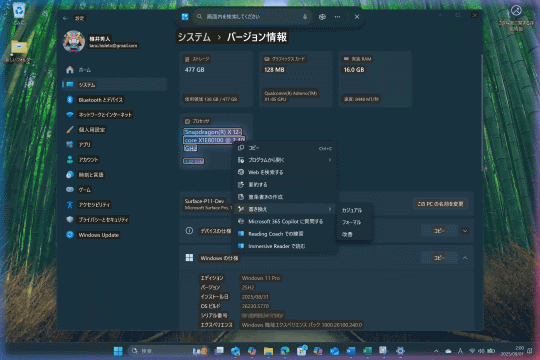Expand プログラムから開く submenu

pos(284,160)
